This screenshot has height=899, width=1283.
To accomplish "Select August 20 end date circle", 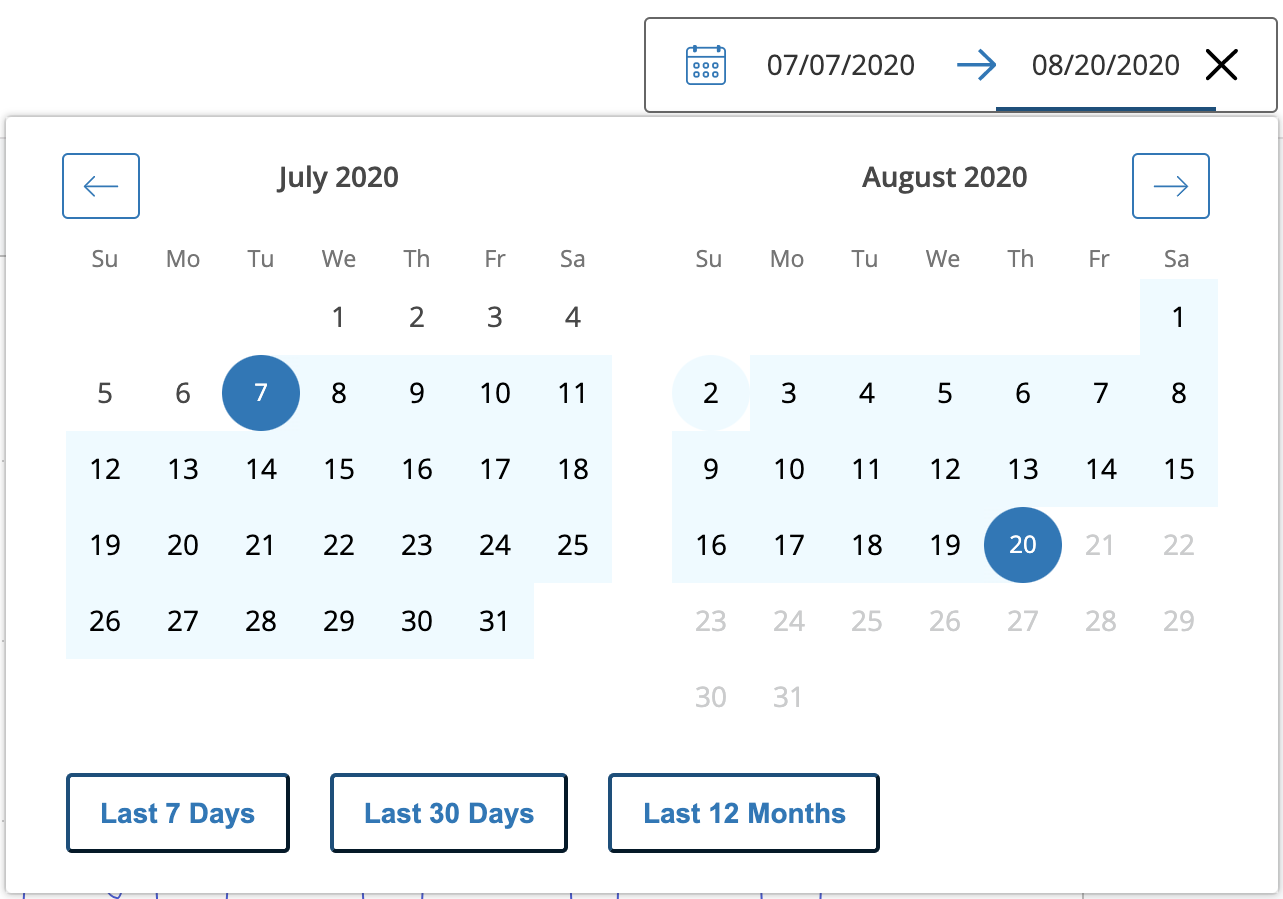I will pyautogui.click(x=1022, y=545).
